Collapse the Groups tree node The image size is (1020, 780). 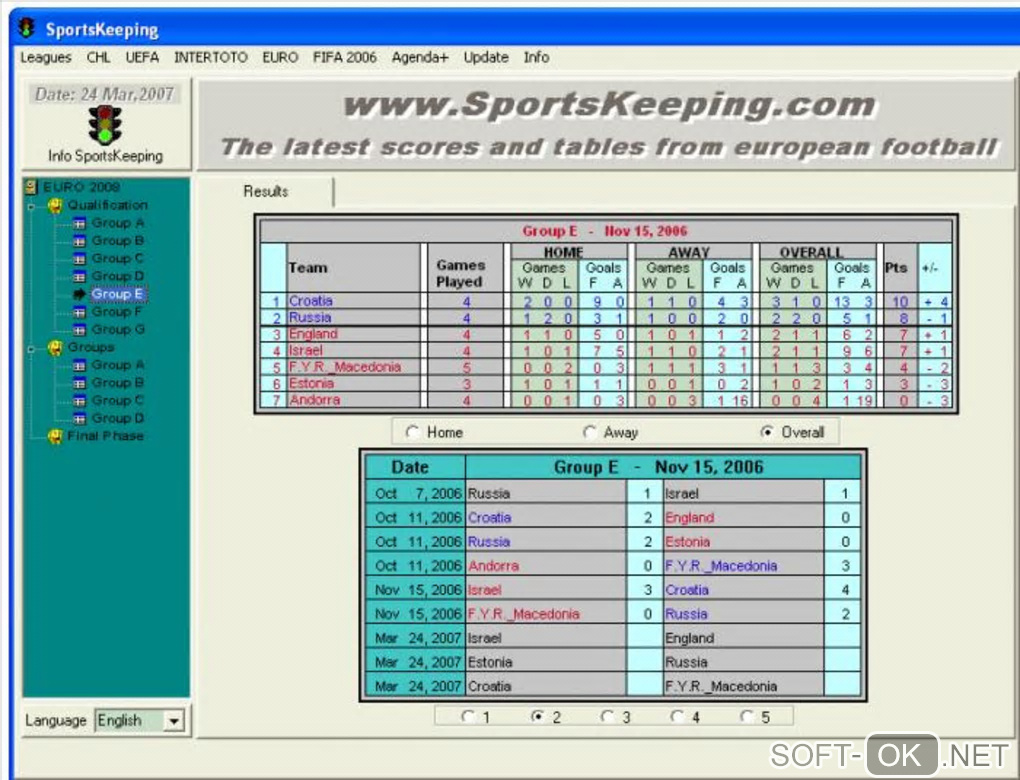tap(31, 348)
